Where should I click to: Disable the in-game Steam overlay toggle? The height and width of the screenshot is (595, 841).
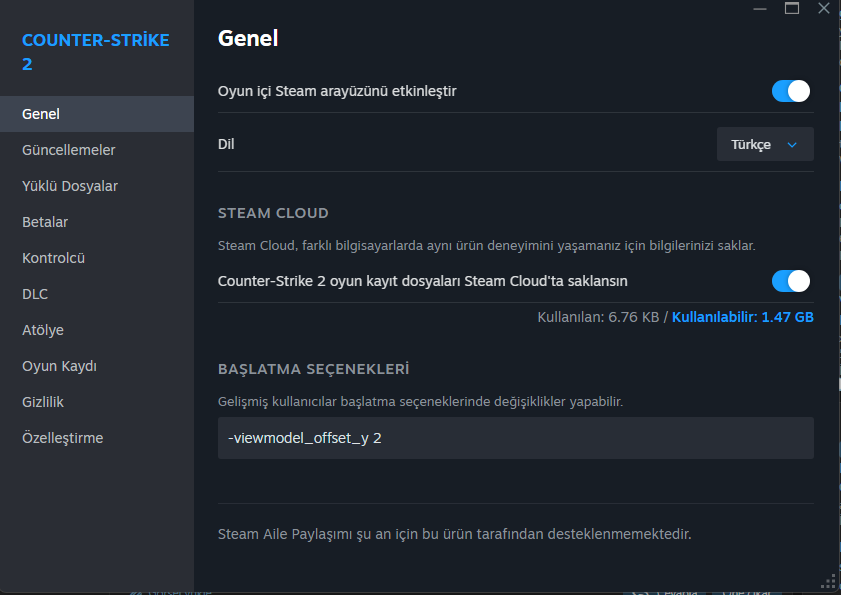pyautogui.click(x=790, y=91)
